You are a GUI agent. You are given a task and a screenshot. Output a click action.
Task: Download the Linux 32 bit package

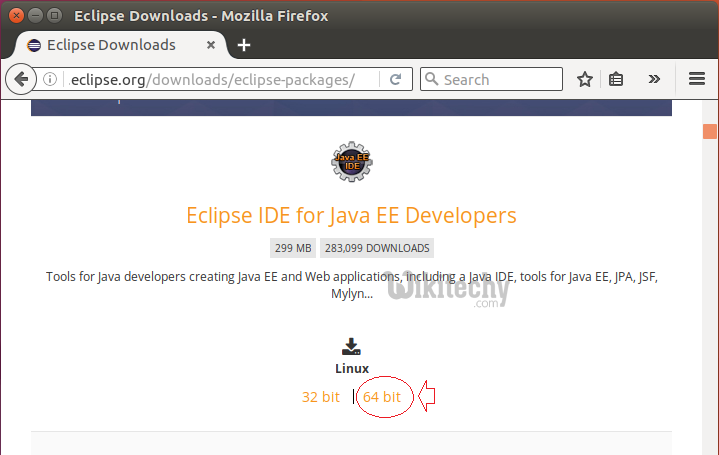(321, 397)
